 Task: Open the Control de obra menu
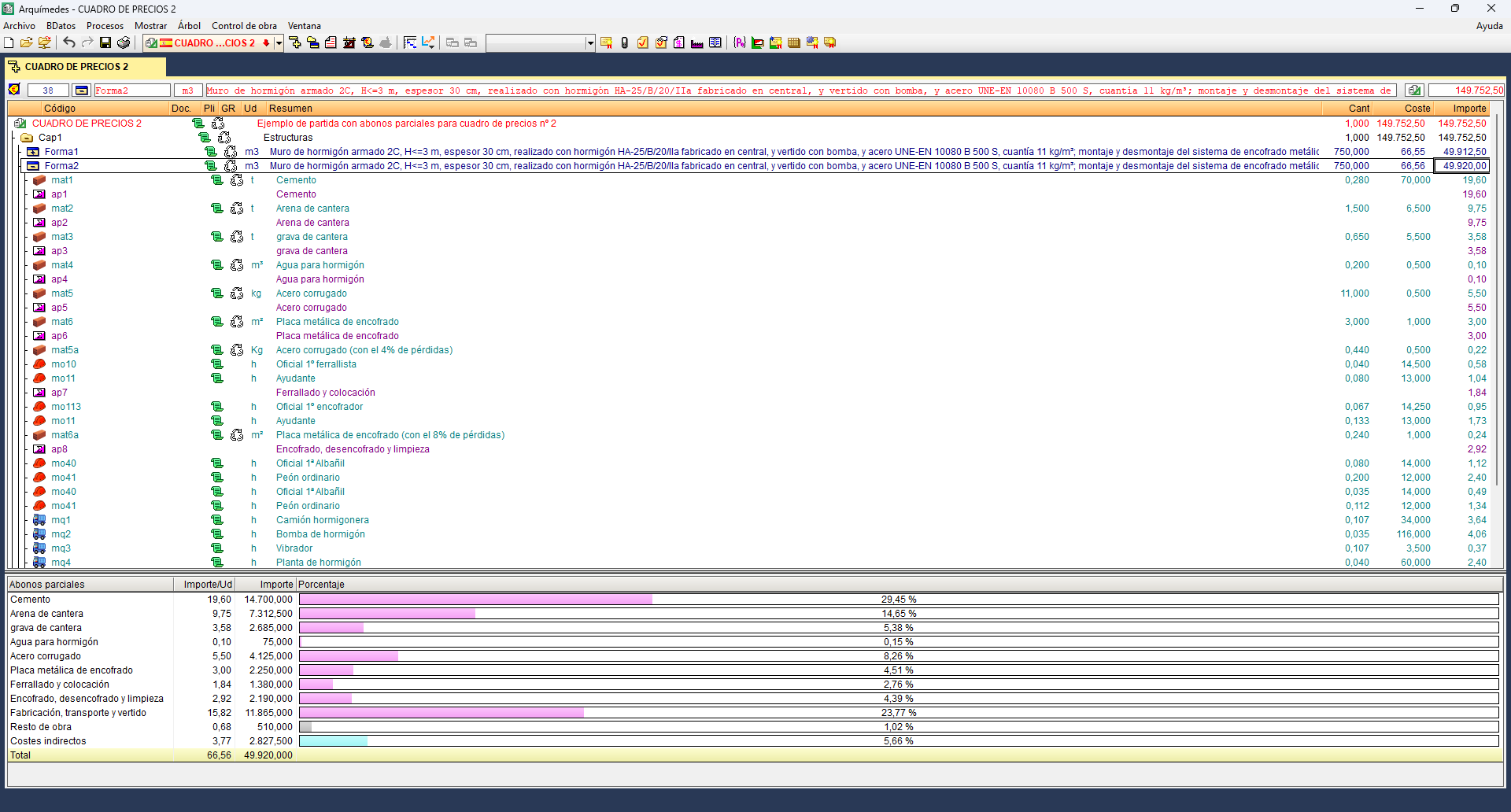[x=244, y=26]
